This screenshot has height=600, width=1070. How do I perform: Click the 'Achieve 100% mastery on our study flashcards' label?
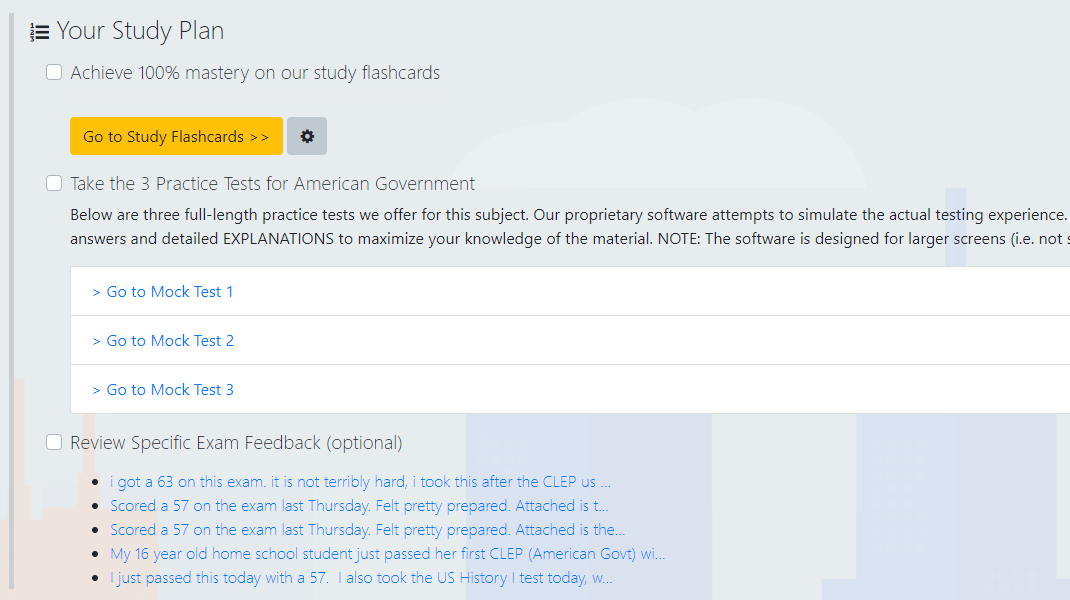[x=255, y=73]
